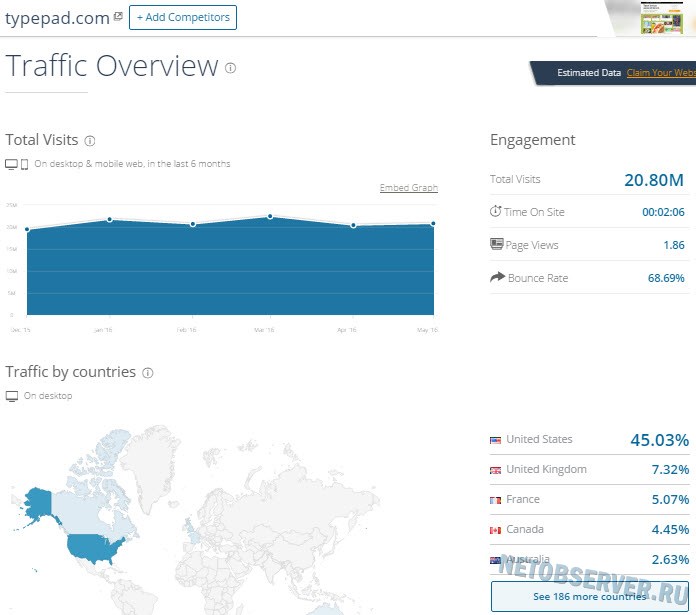Click the Canada country name
Screen dimensions: 696x615
pyautogui.click(x=525, y=529)
